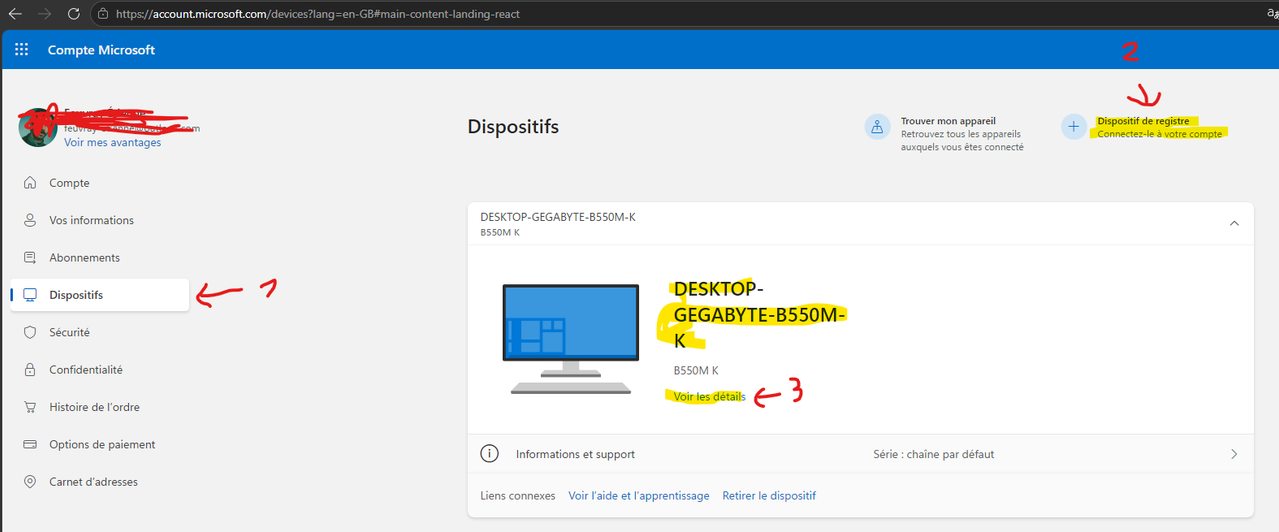Click Dispositif de registre
Screen dimensions: 1279x532
click(x=1143, y=121)
